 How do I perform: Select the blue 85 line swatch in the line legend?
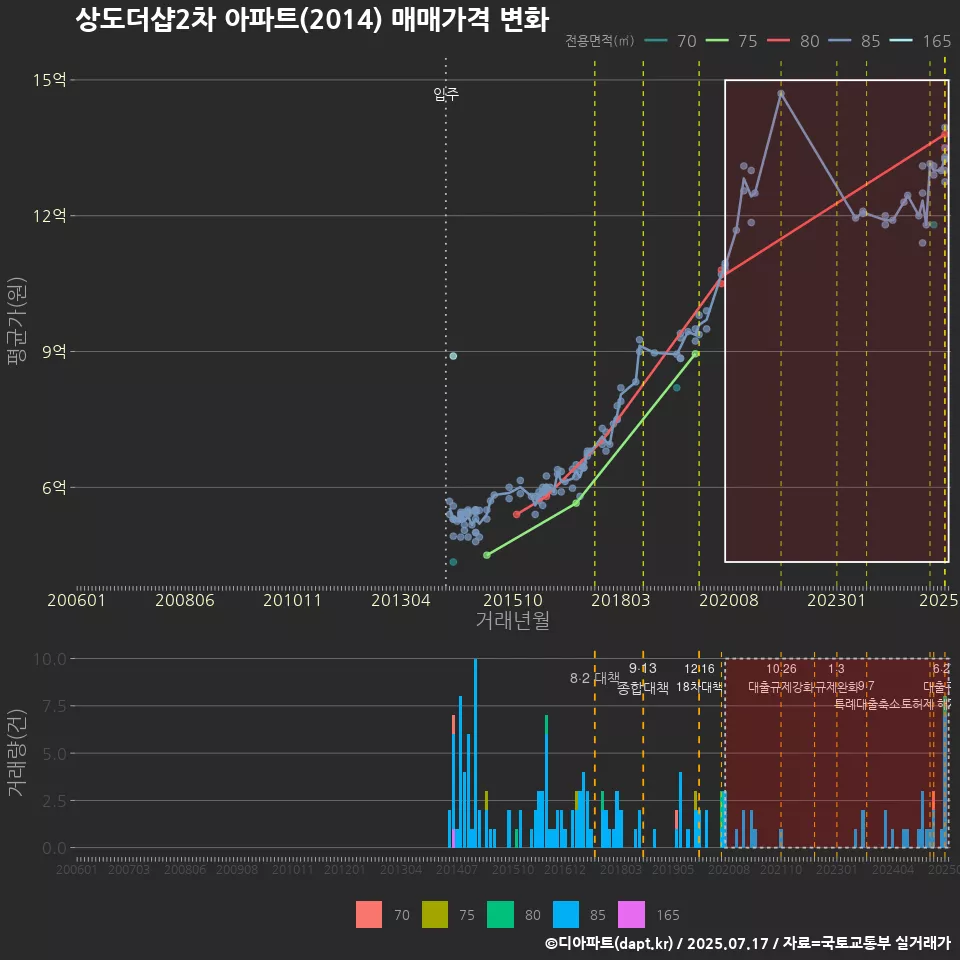coord(839,41)
